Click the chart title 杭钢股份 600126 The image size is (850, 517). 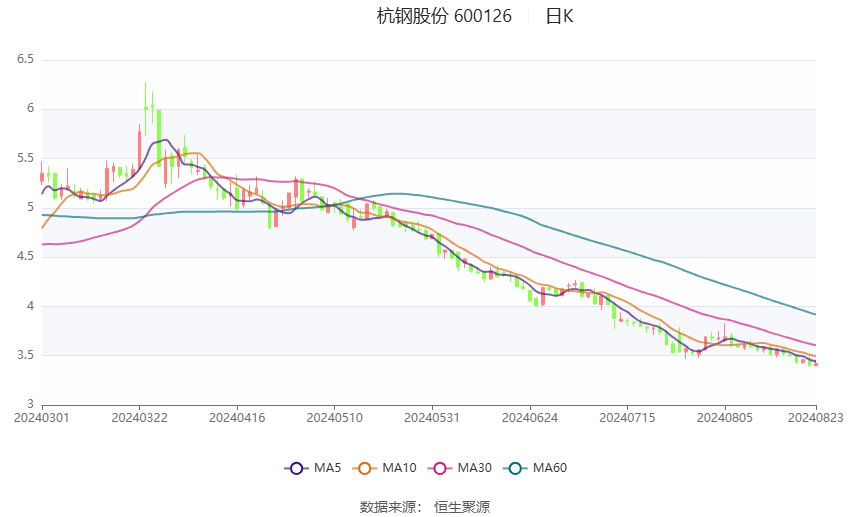444,16
